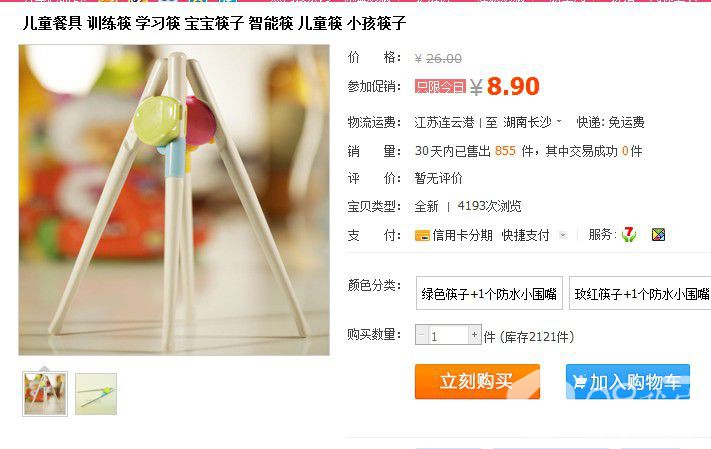Screen dimensions: 711x449
Task: Select the second chopsticks thumbnail
Action: click(96, 394)
